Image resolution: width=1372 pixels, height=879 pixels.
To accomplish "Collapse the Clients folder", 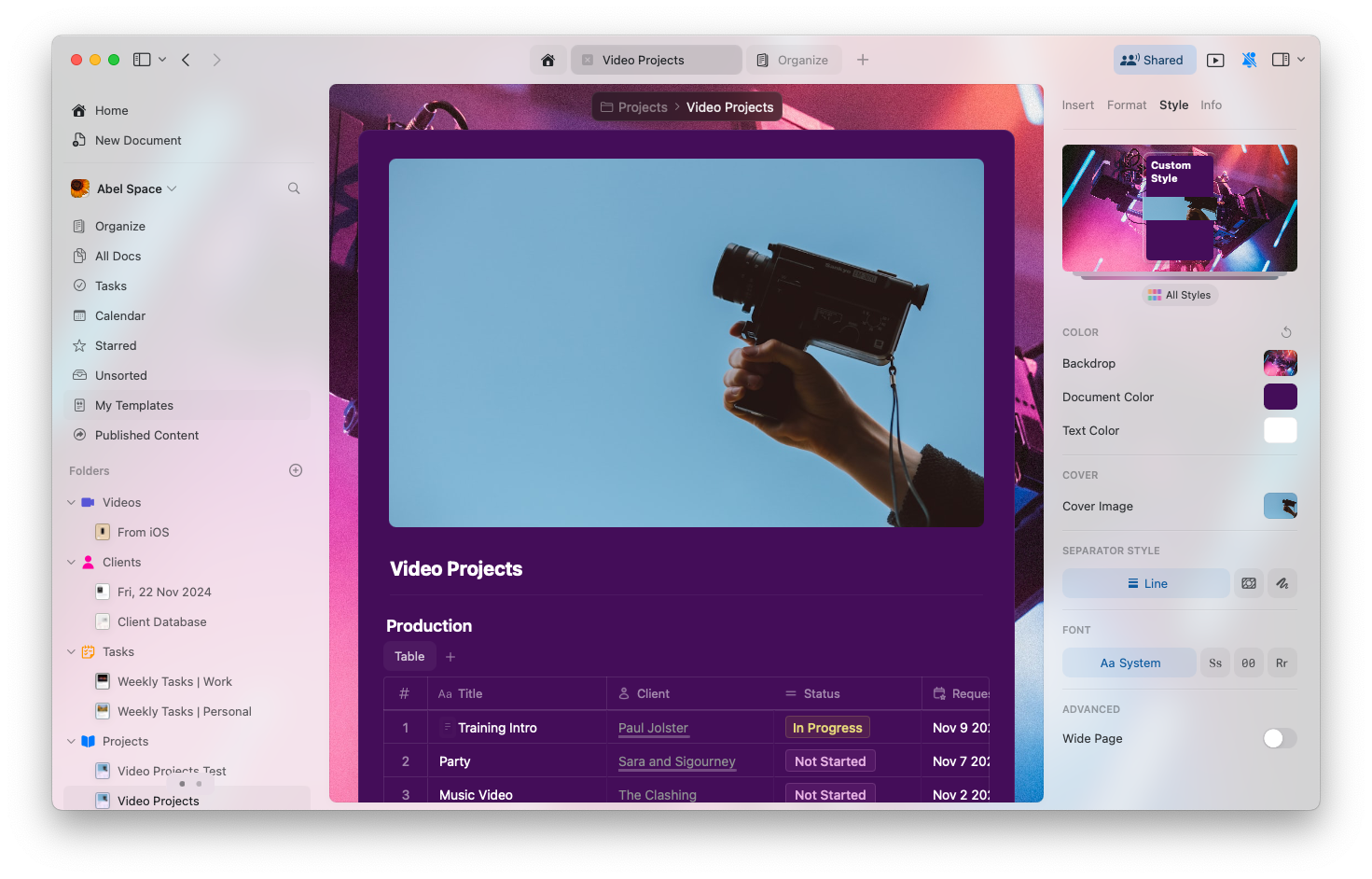I will [x=71, y=562].
